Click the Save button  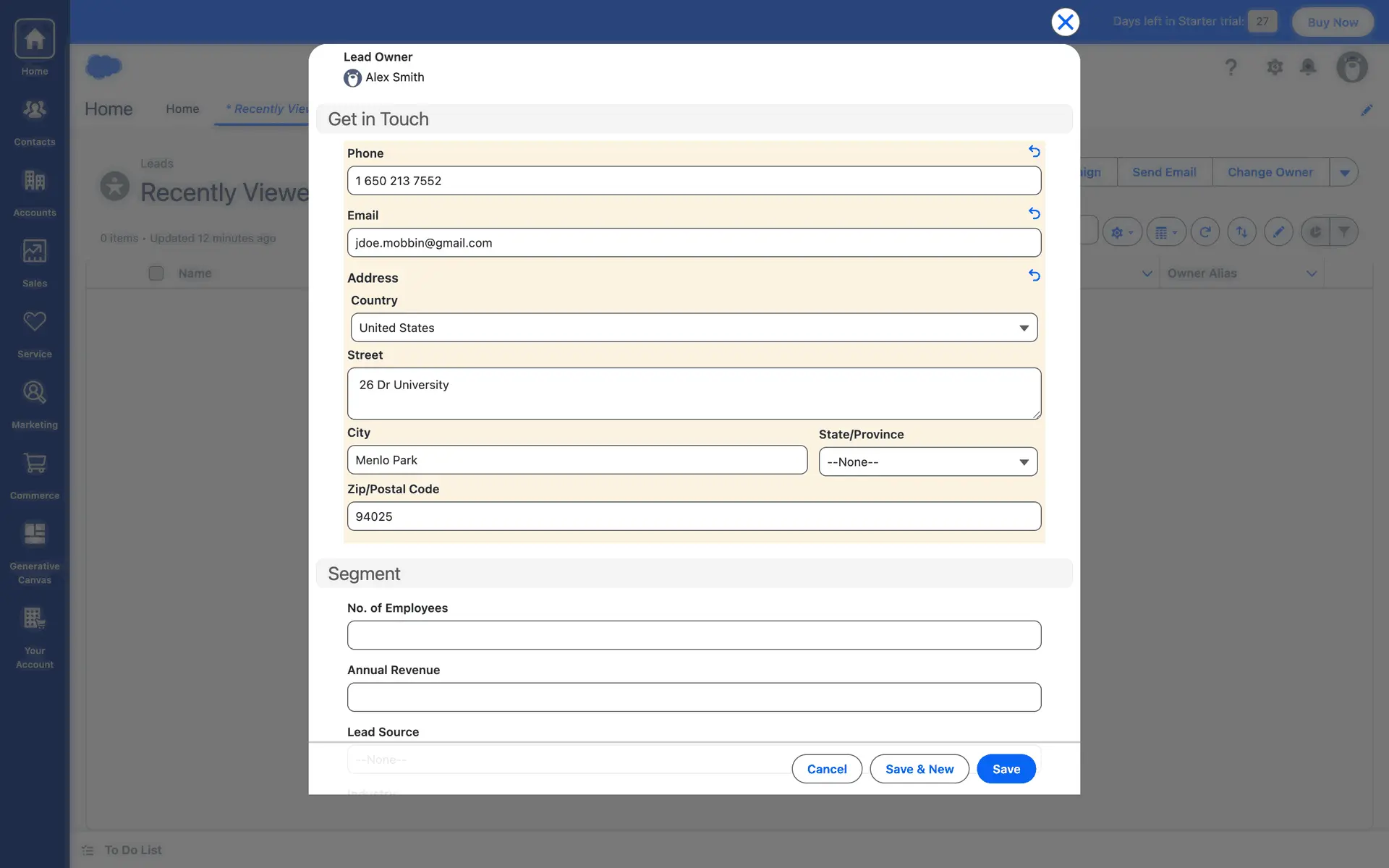pos(1006,769)
